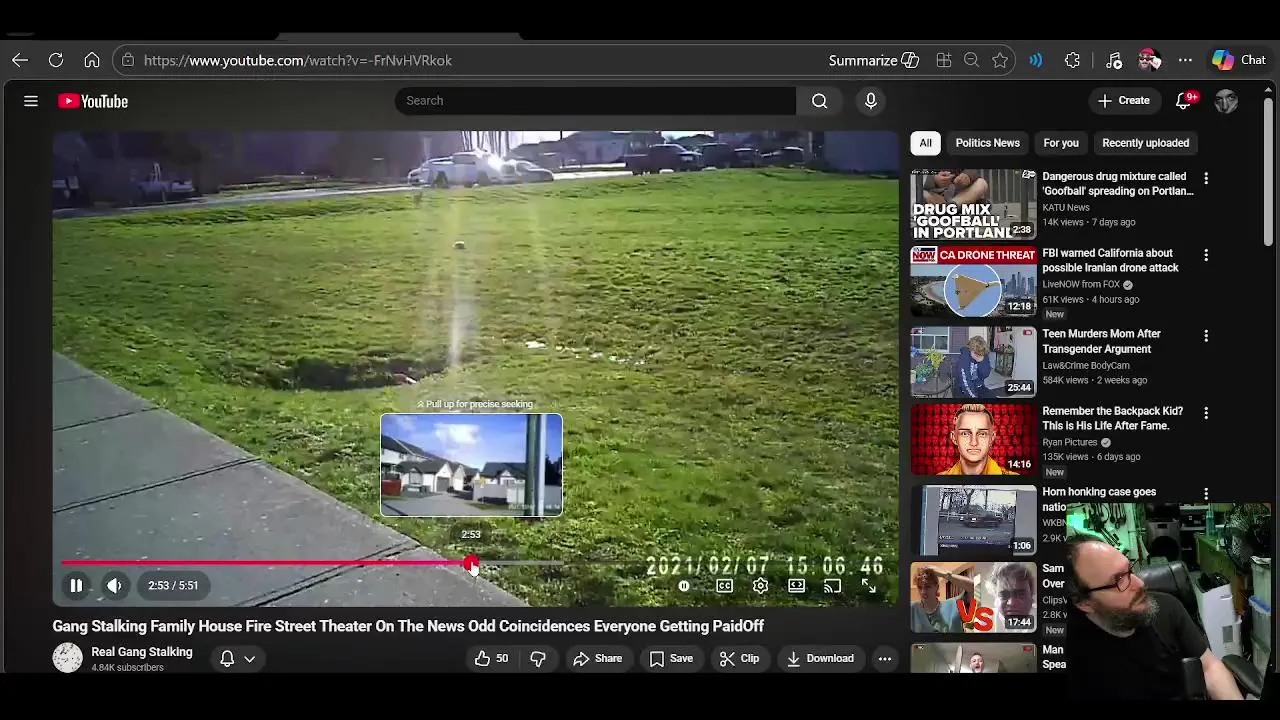Open YouTube hamburger guide menu
1280x720 pixels.
(31, 101)
